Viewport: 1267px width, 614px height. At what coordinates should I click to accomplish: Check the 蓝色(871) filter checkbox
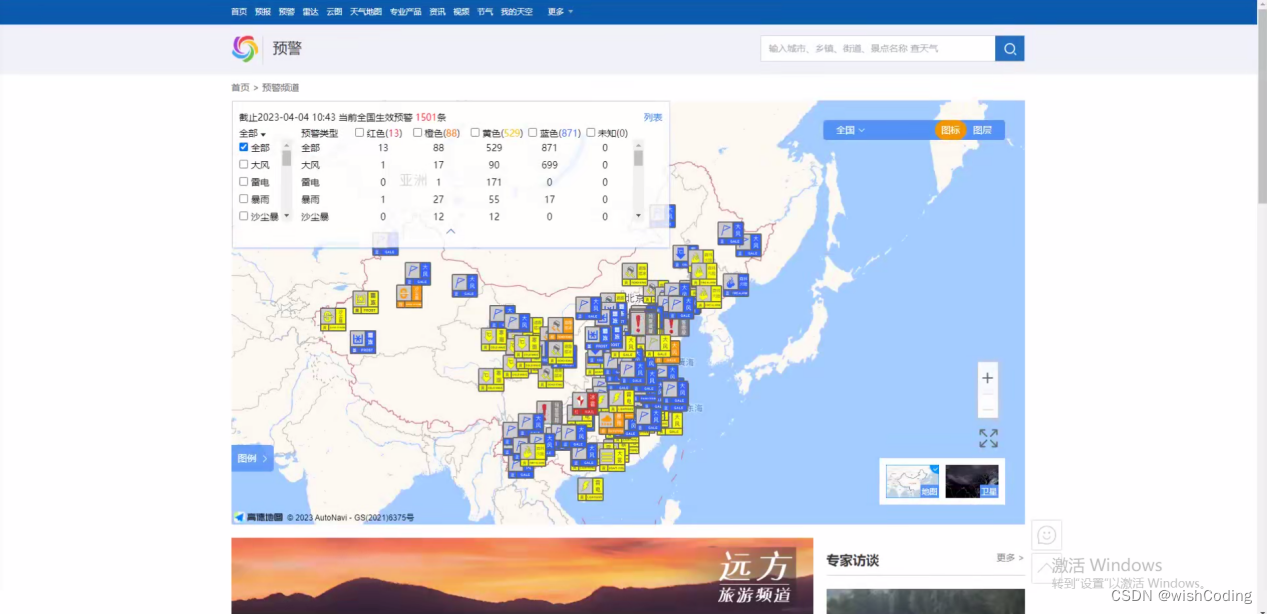click(x=533, y=132)
